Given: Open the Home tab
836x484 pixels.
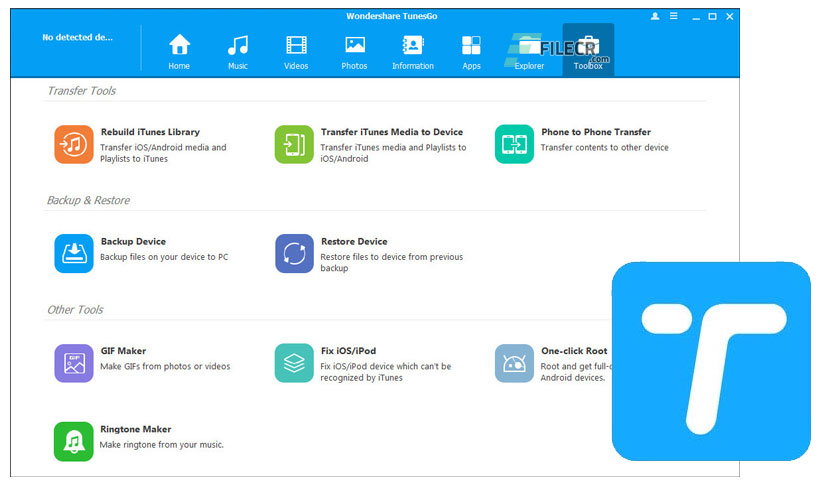Looking at the screenshot, I should pos(179,51).
